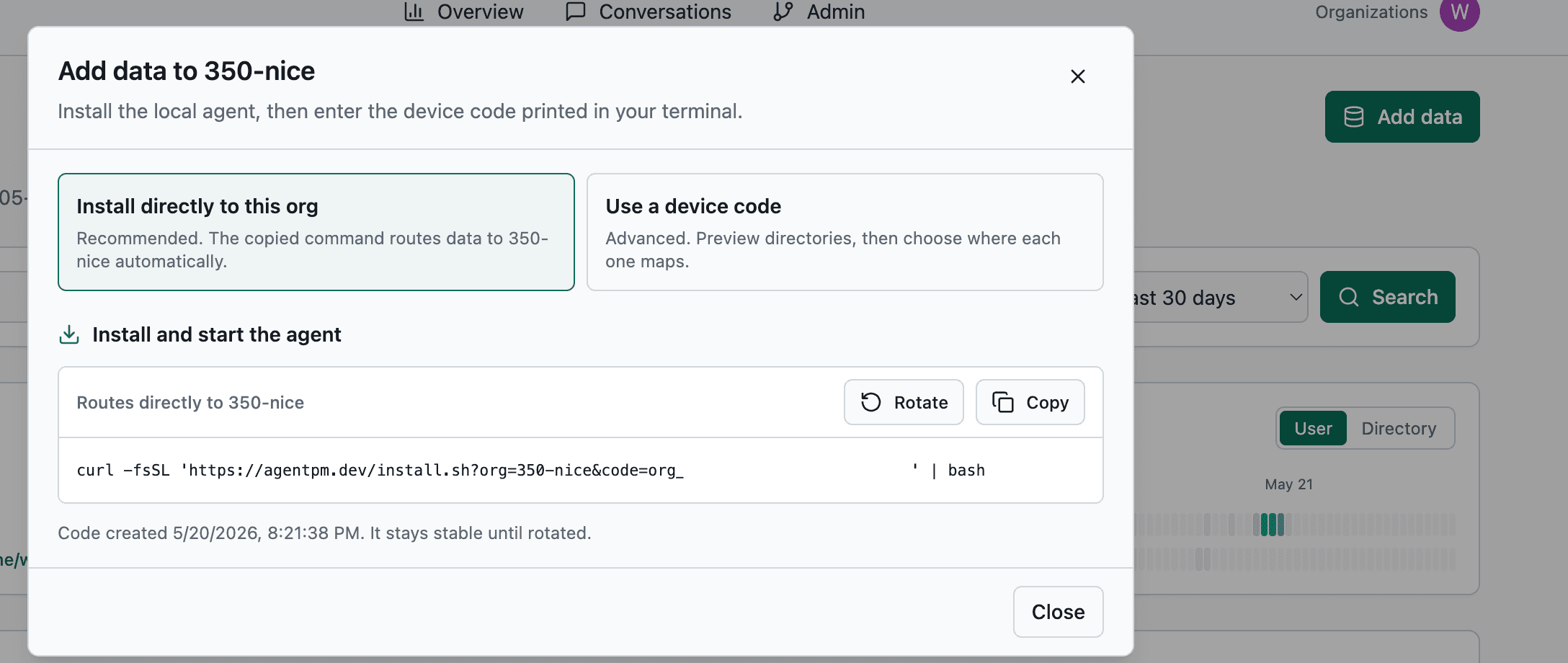Click the green Add data button
1568x663 pixels.
(x=1402, y=117)
